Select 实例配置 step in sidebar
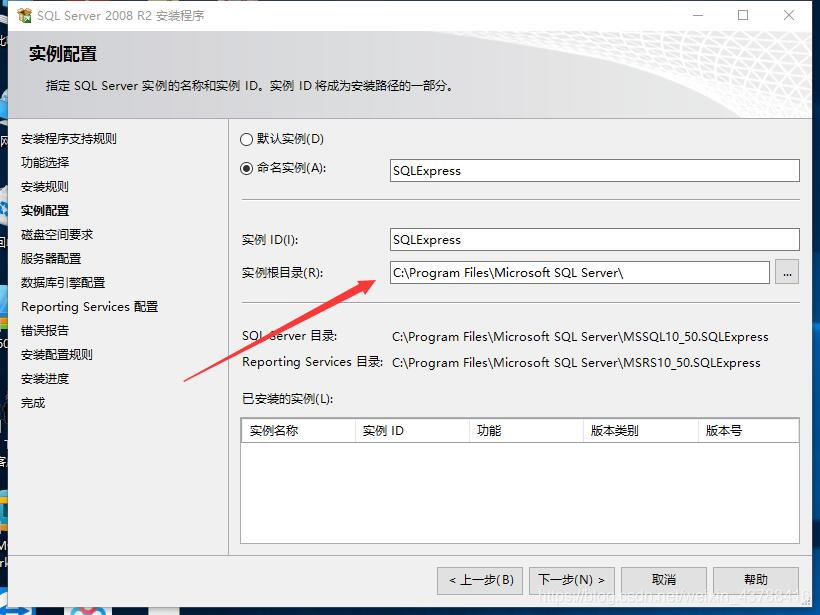Viewport: 820px width, 615px height. coord(45,211)
